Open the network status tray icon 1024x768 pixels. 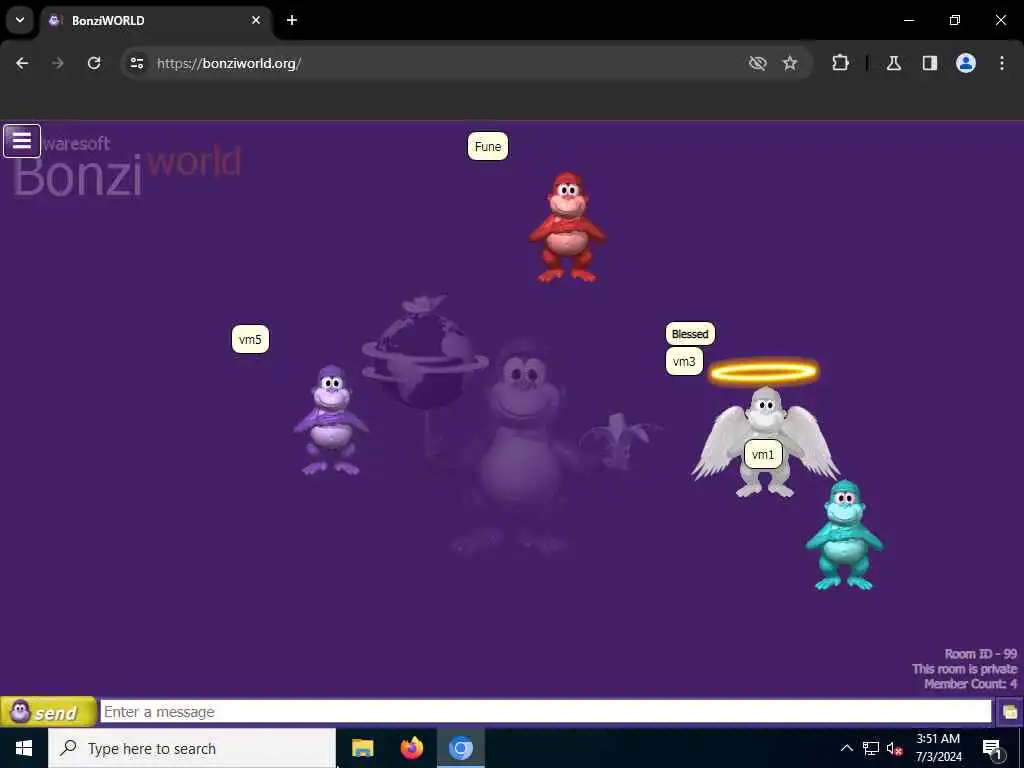[x=871, y=748]
